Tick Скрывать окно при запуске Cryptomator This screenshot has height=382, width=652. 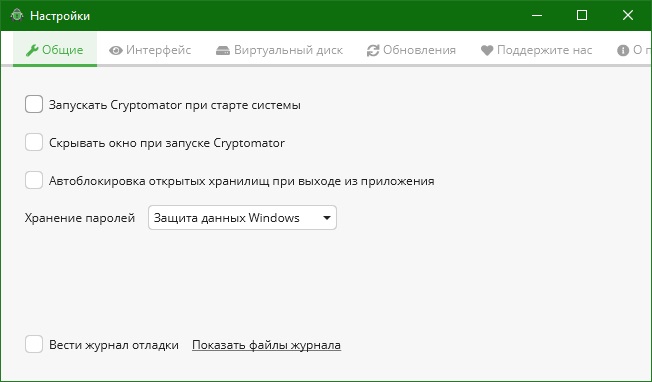[x=34, y=142]
